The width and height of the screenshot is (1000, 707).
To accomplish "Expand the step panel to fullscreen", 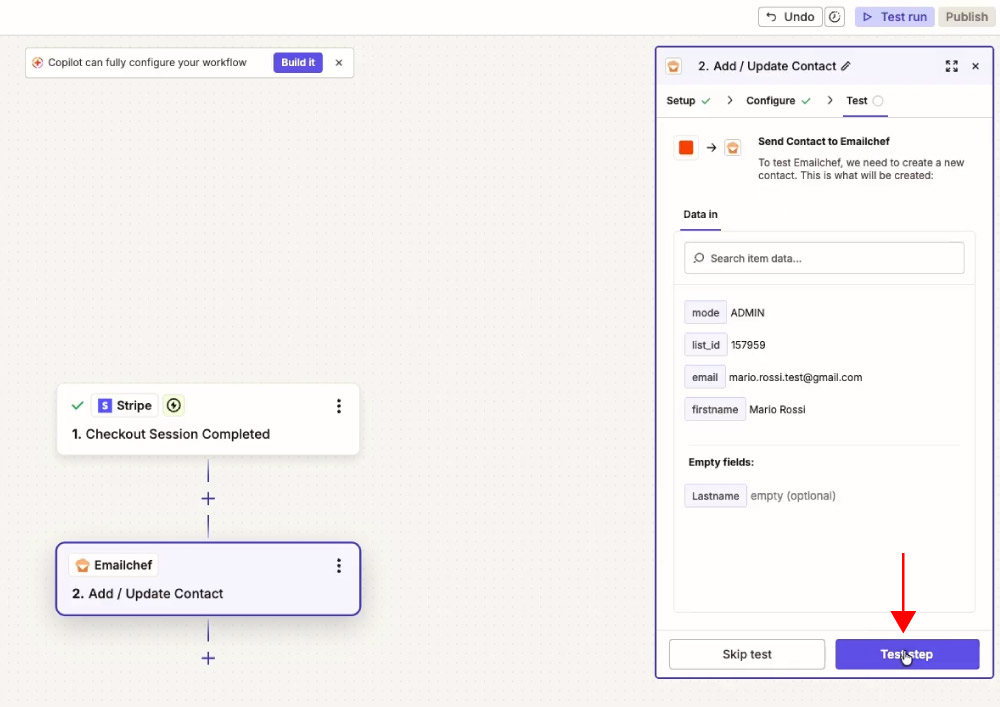I will click(x=952, y=66).
